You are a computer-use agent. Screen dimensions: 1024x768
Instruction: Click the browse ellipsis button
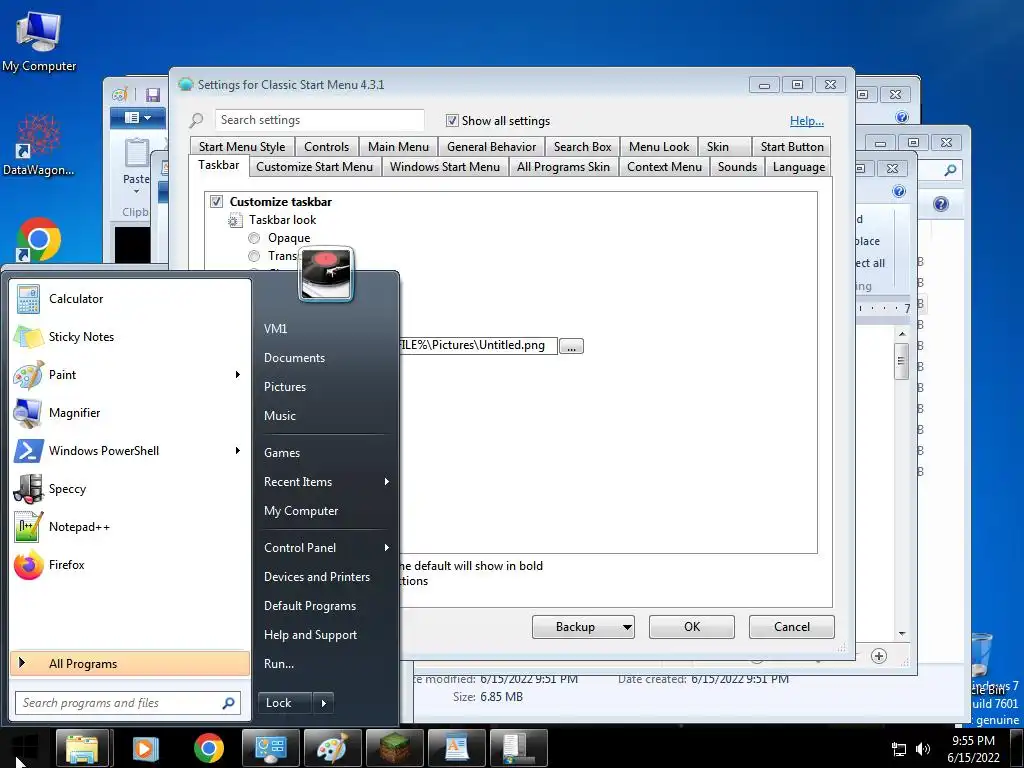click(x=571, y=346)
